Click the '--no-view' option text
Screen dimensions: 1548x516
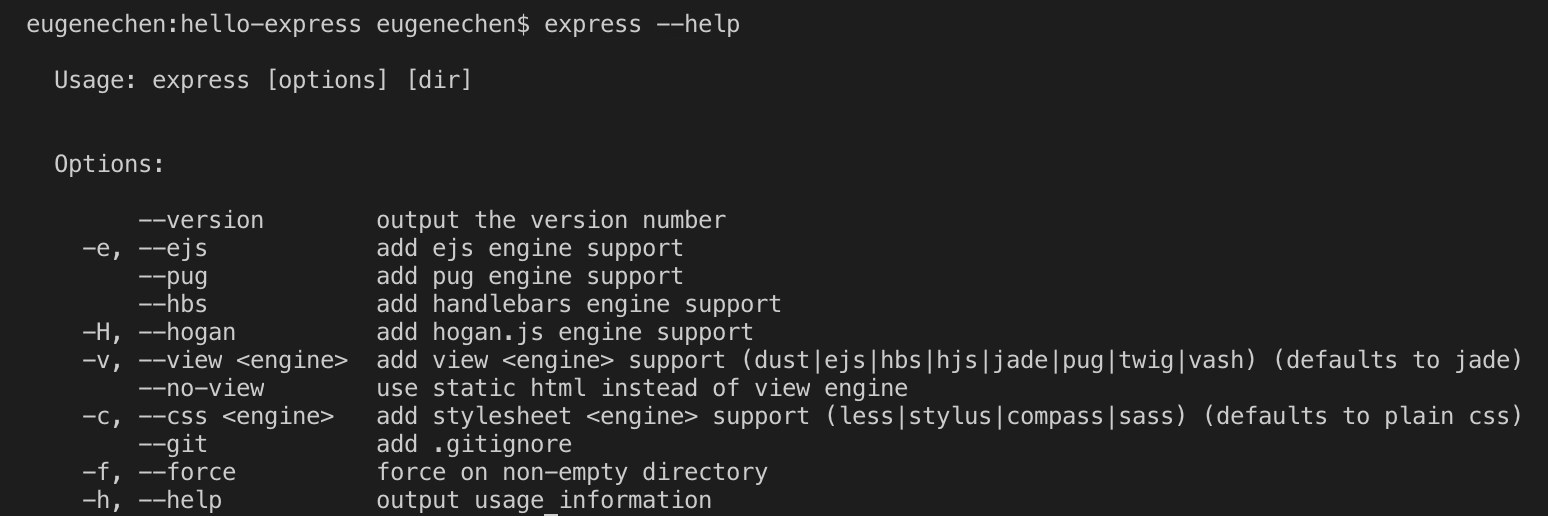[200, 388]
